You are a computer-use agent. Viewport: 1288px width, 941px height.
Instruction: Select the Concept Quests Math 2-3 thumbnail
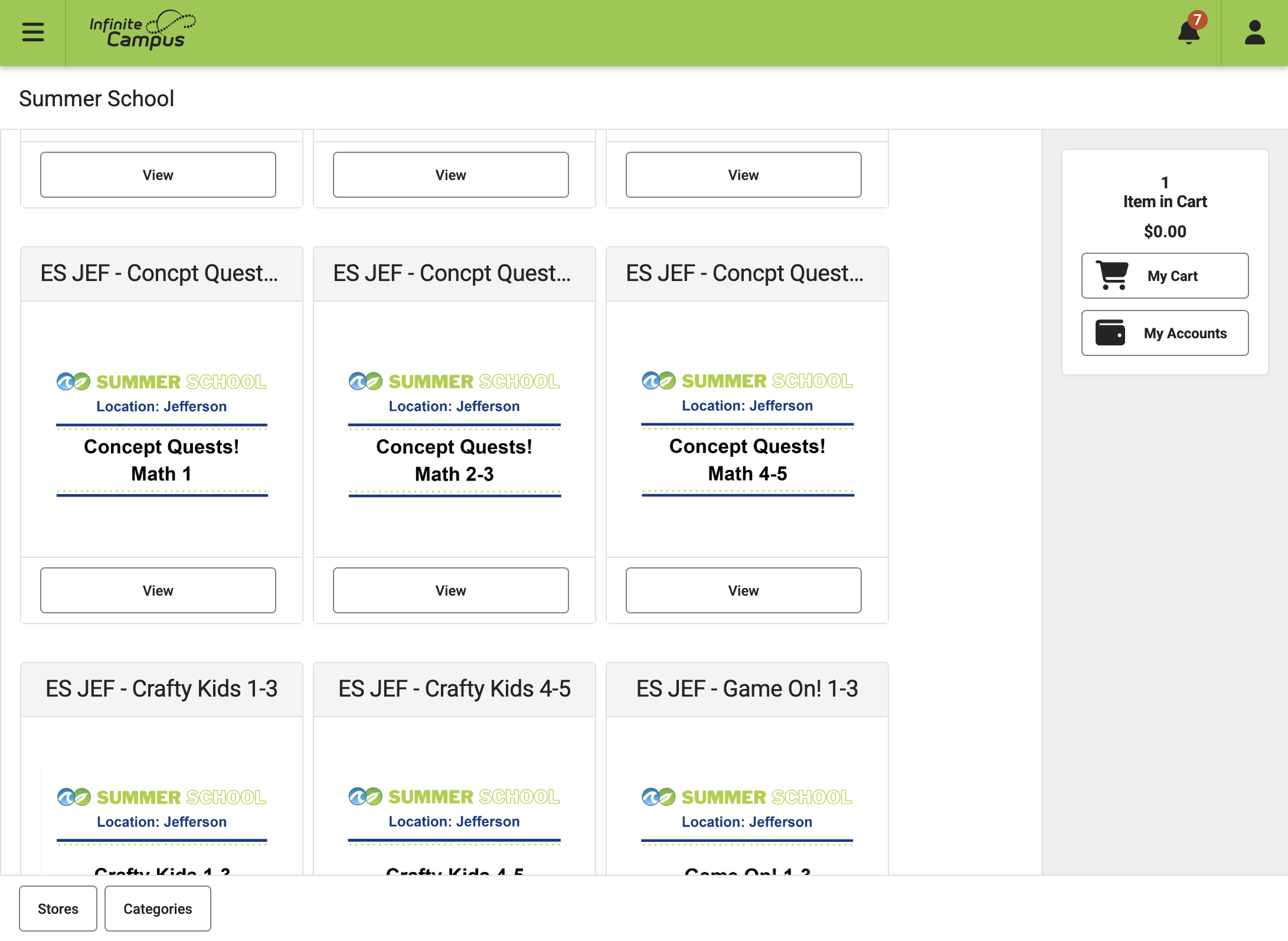coord(455,433)
